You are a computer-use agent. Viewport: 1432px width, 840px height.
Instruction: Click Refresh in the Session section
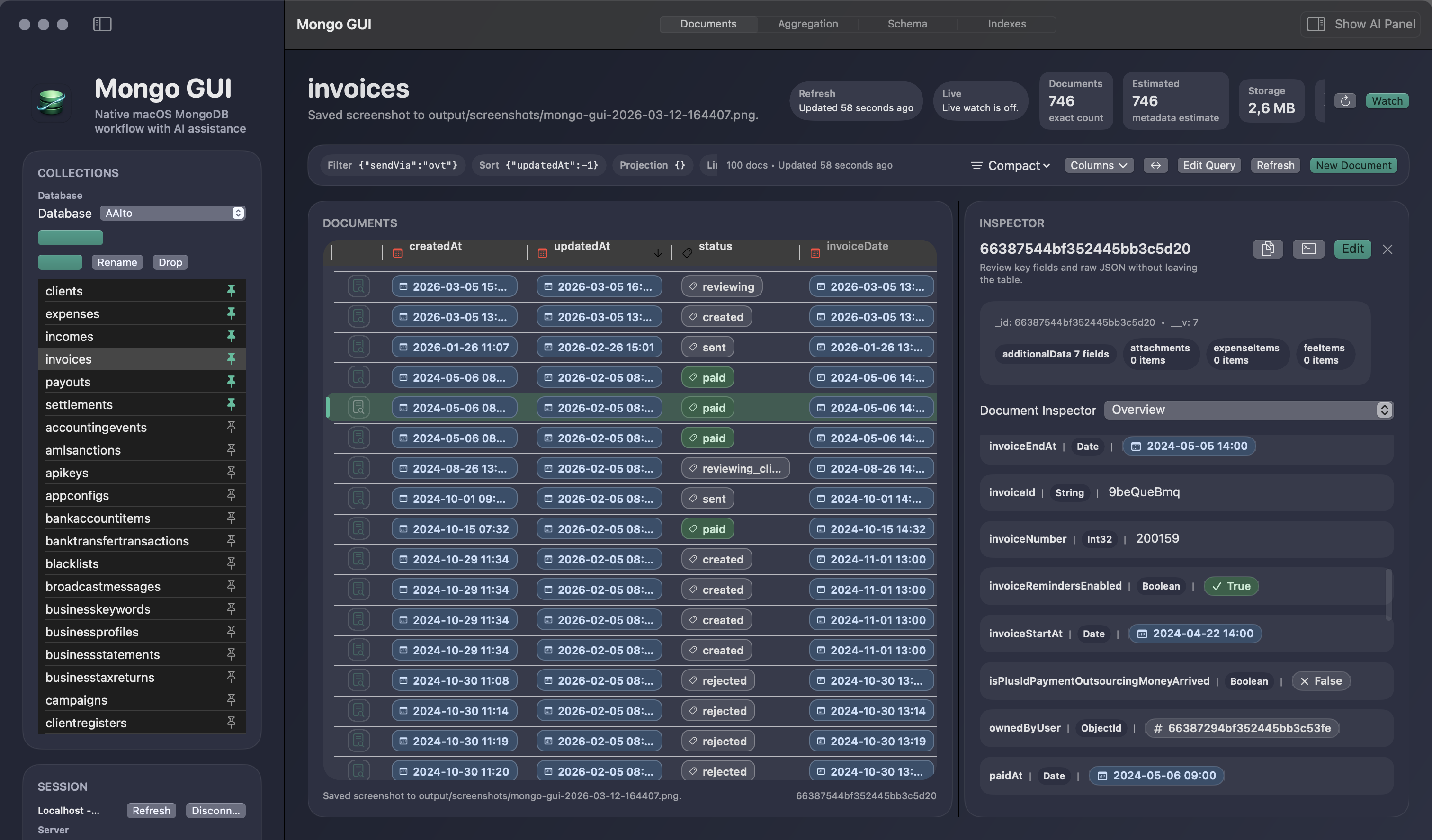point(151,811)
